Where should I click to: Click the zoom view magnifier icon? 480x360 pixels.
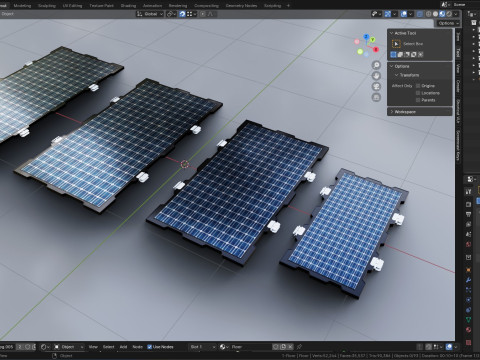coord(376,65)
